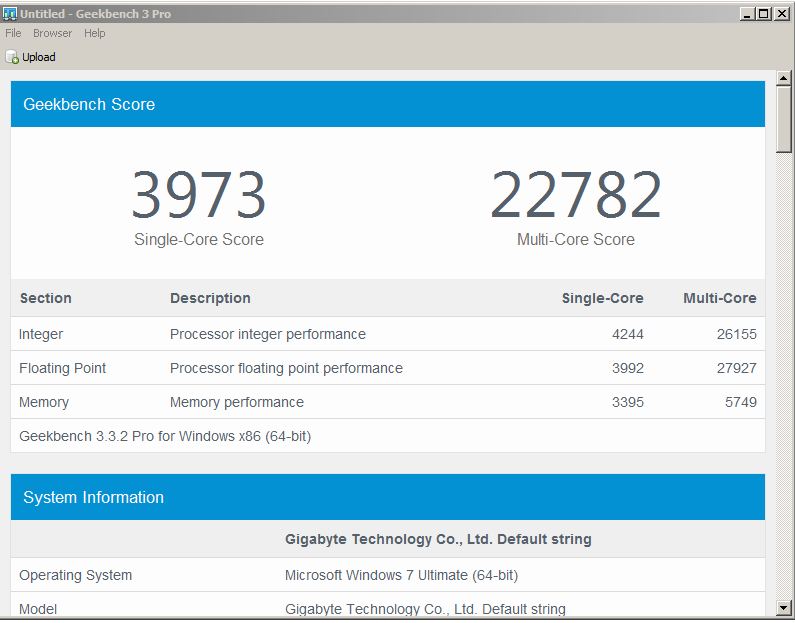The image size is (795, 623).
Task: Click 'Microsoft Windows 7 Ultimate (64-bit)' value
Action: [x=402, y=575]
